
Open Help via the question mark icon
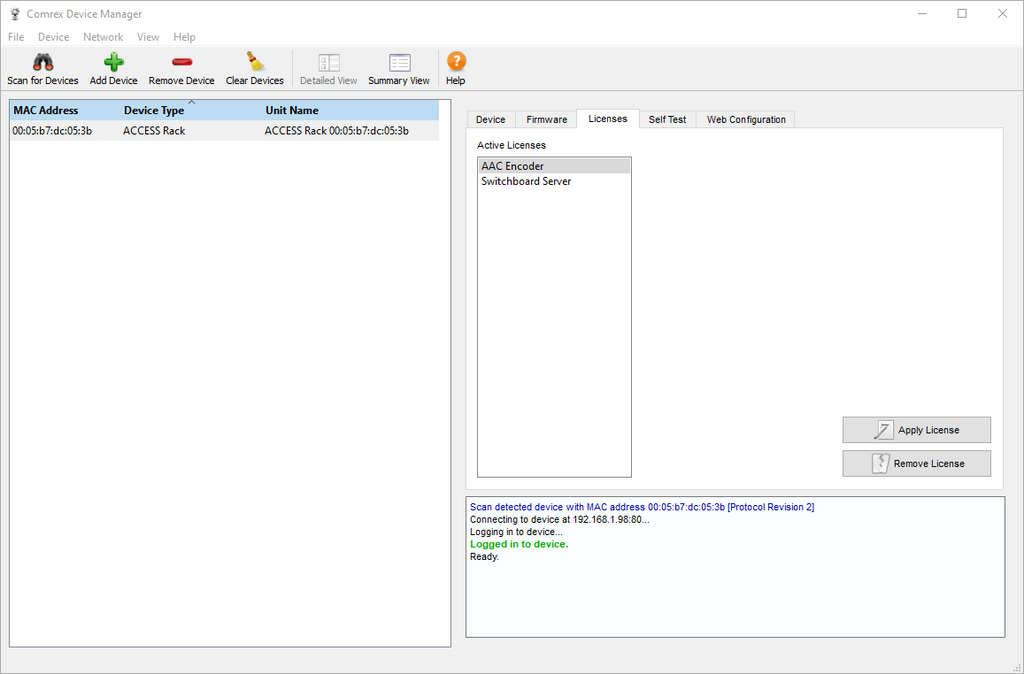pos(456,63)
